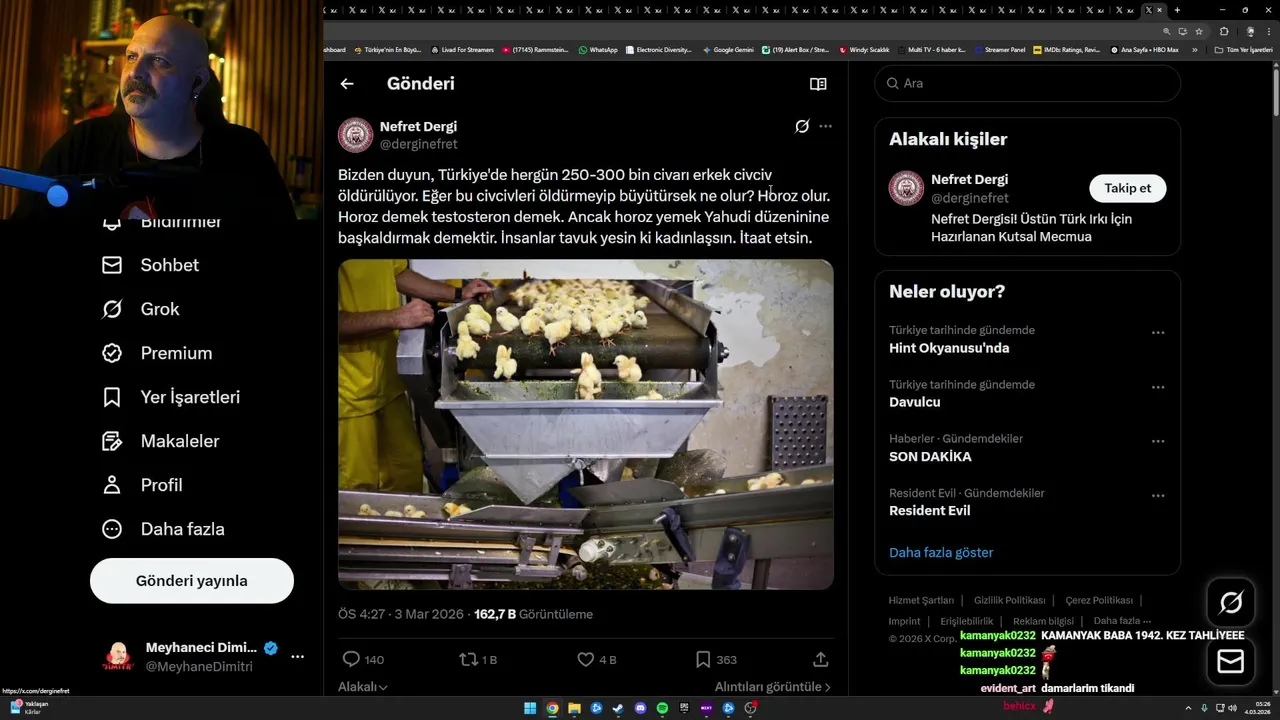Open Nefret Dergi profile in Alakalı kişiler
Screen dimensions: 1280x720
click(969, 180)
